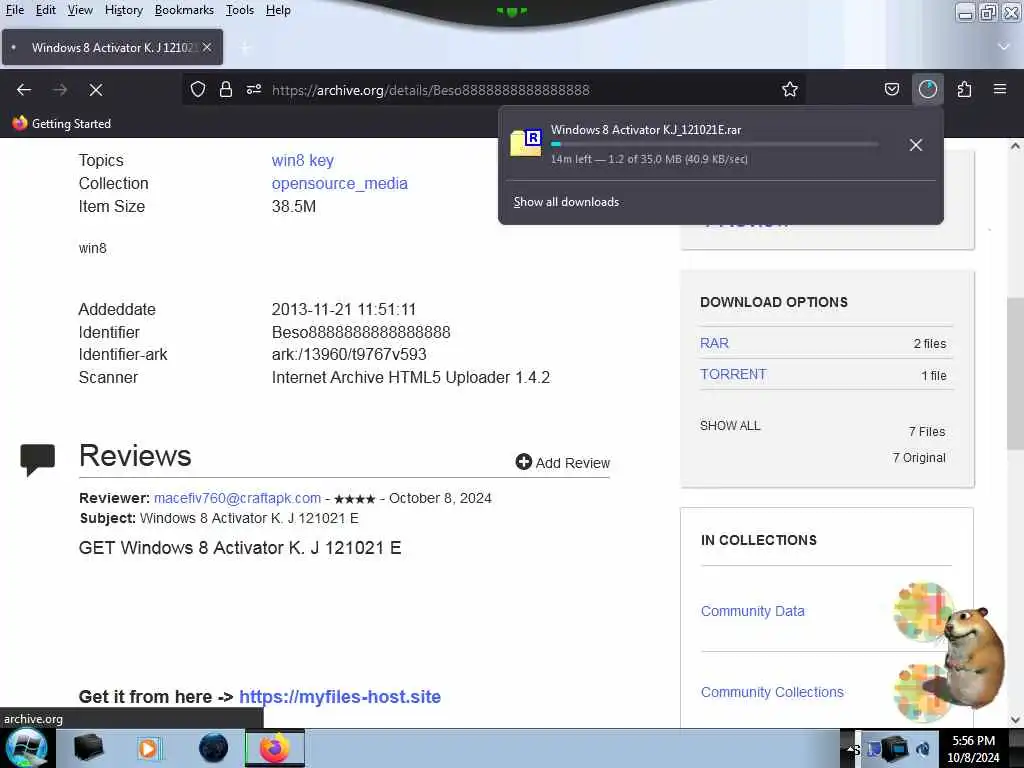Open the File menu
Viewport: 1024px width, 768px height.
point(14,10)
